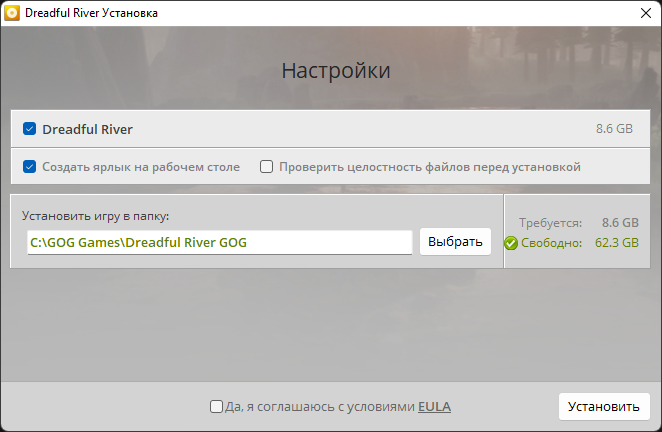Image resolution: width=662 pixels, height=432 pixels.
Task: Close the Dreadful River installer window
Action: (646, 13)
